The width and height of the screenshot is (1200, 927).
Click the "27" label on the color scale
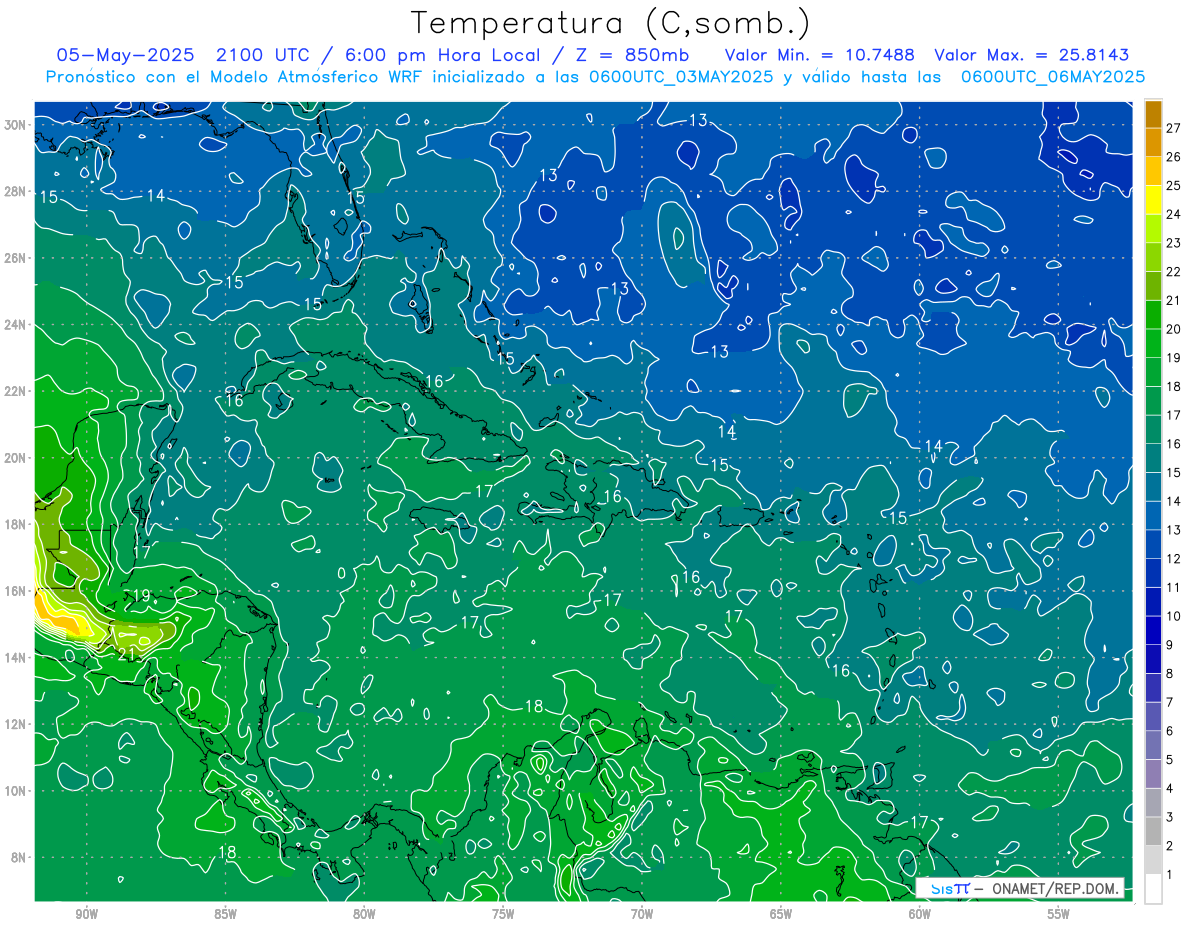tap(1174, 128)
